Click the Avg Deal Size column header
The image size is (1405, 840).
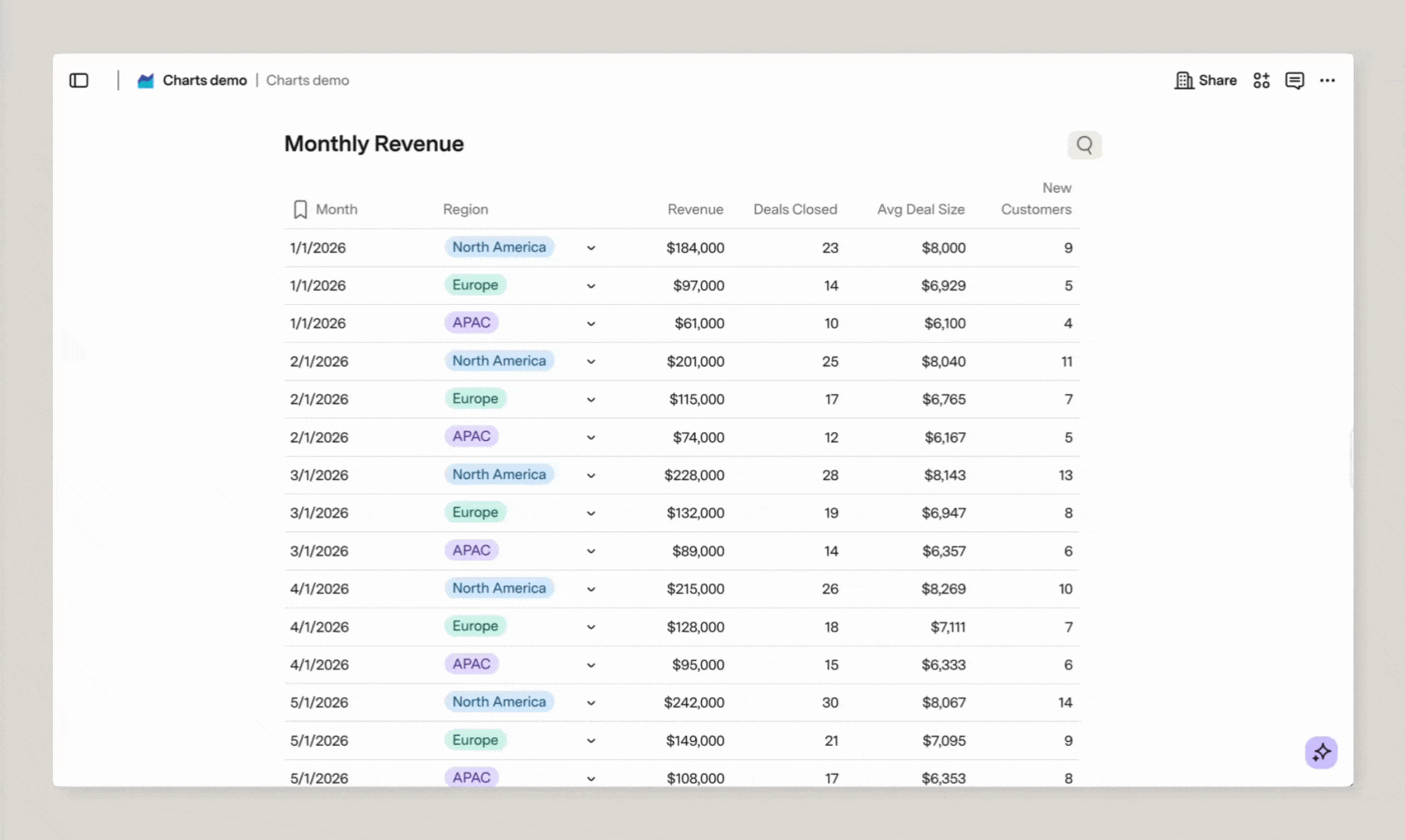[x=920, y=209]
